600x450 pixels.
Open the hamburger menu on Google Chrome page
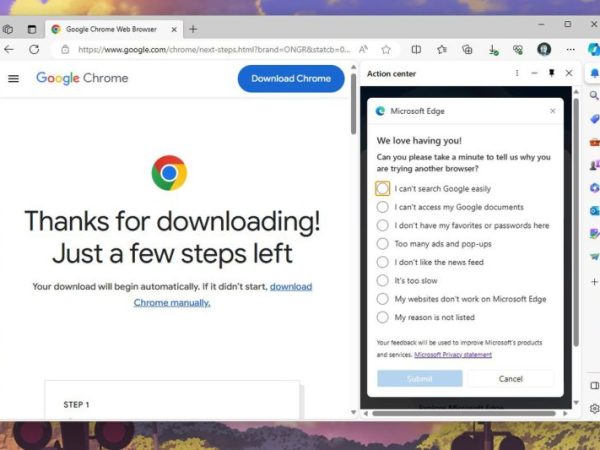click(13, 78)
